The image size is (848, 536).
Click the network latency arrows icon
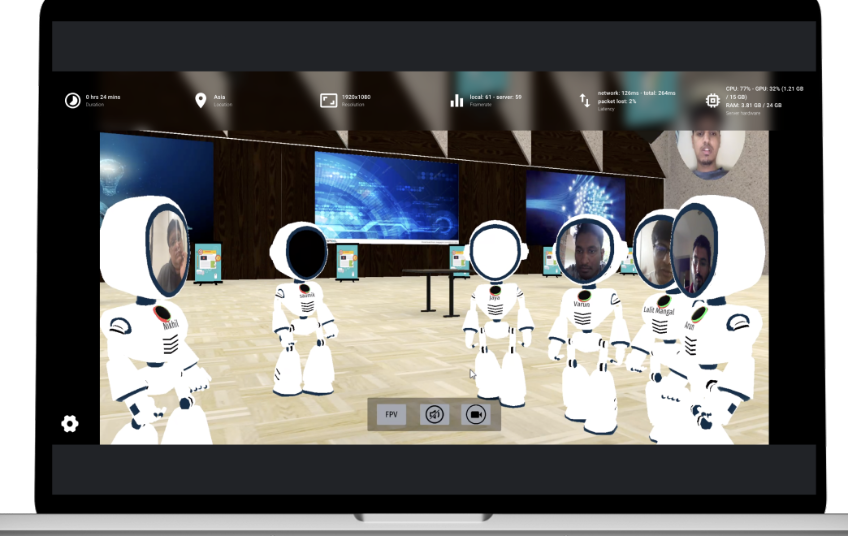coord(585,100)
